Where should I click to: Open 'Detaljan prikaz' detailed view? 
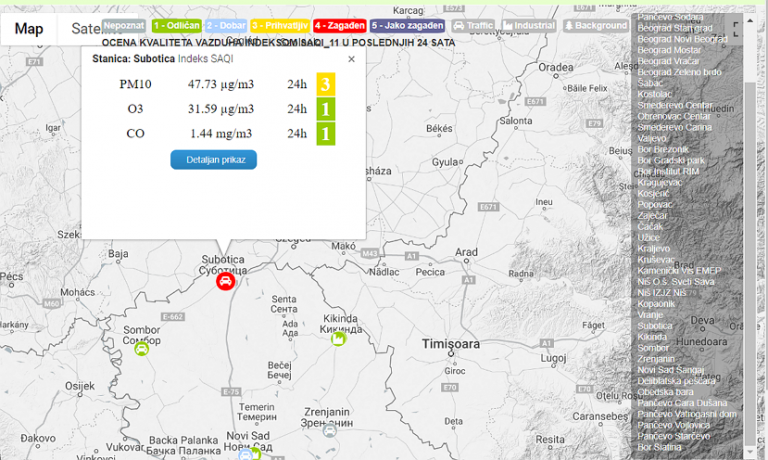[x=214, y=160]
